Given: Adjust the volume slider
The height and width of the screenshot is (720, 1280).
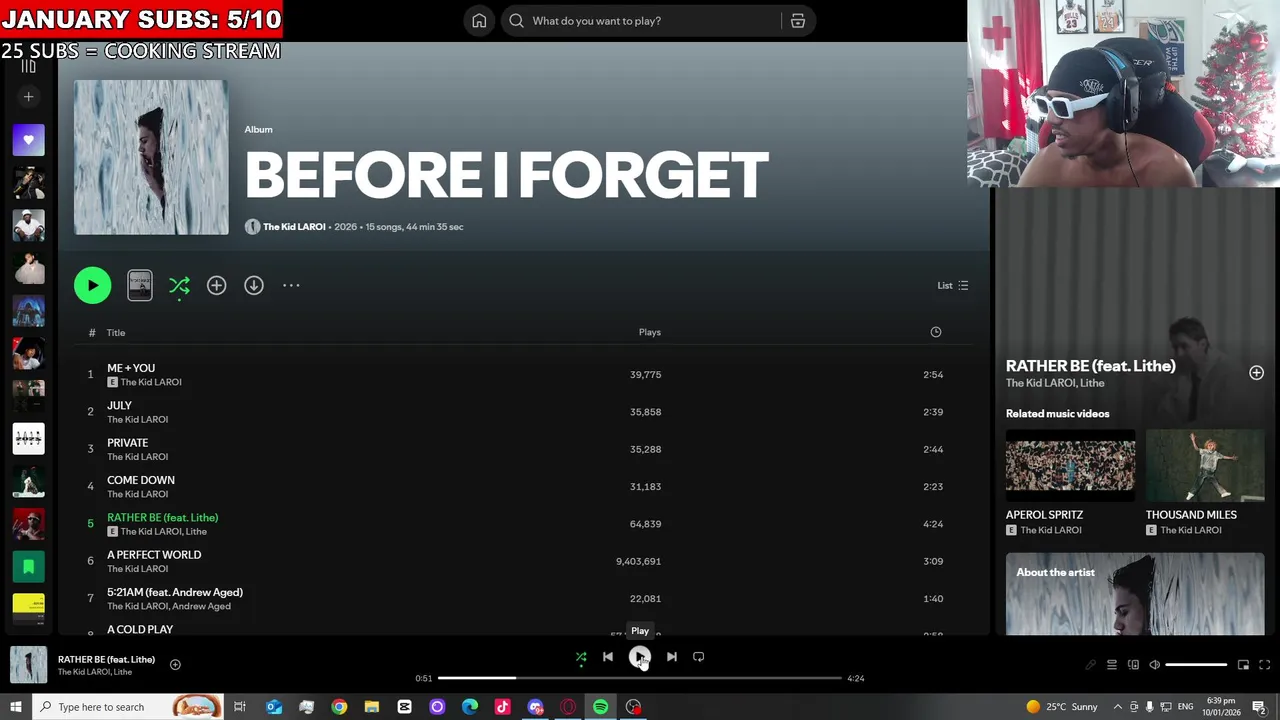Looking at the screenshot, I should coord(1196,665).
